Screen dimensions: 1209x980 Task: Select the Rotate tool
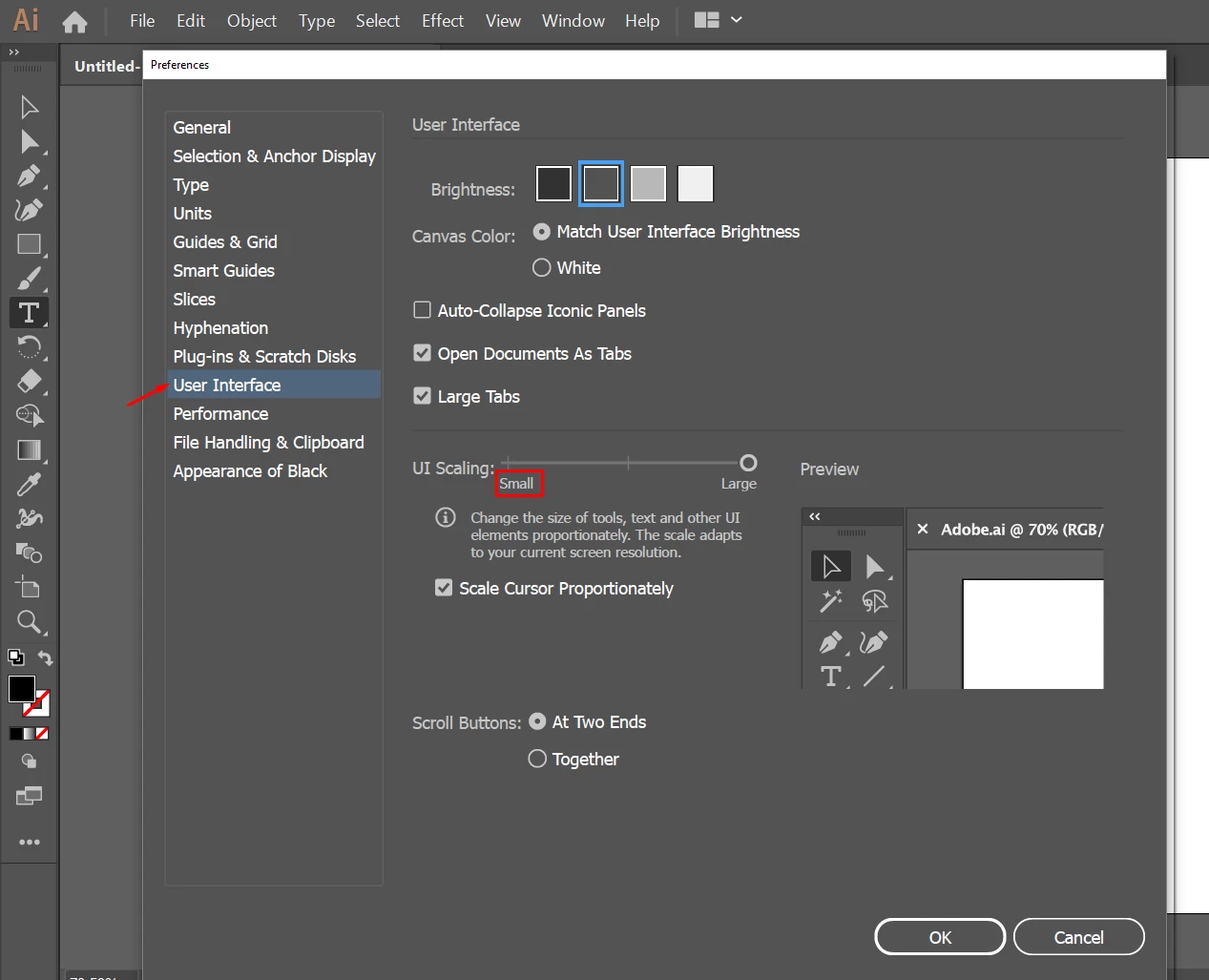pos(29,347)
